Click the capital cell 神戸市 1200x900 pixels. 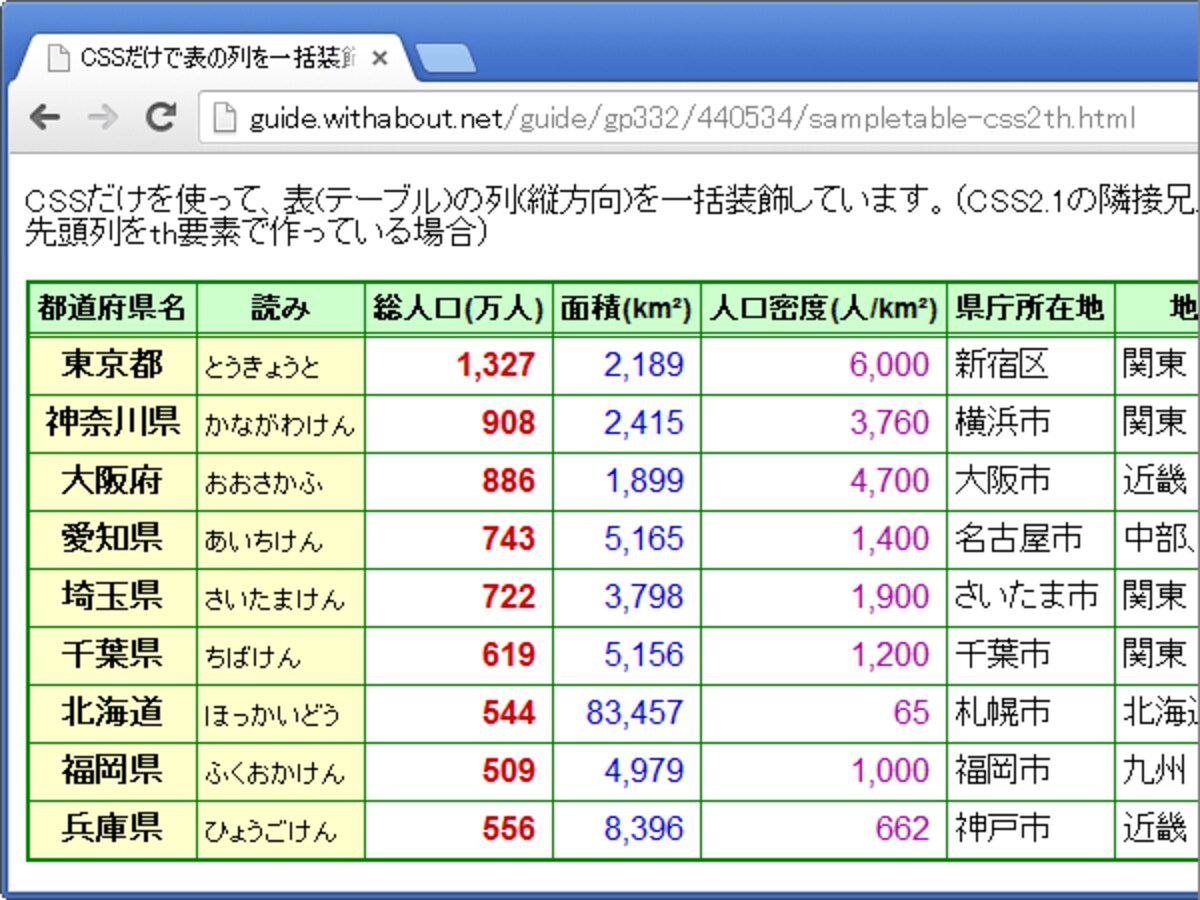click(x=1031, y=828)
